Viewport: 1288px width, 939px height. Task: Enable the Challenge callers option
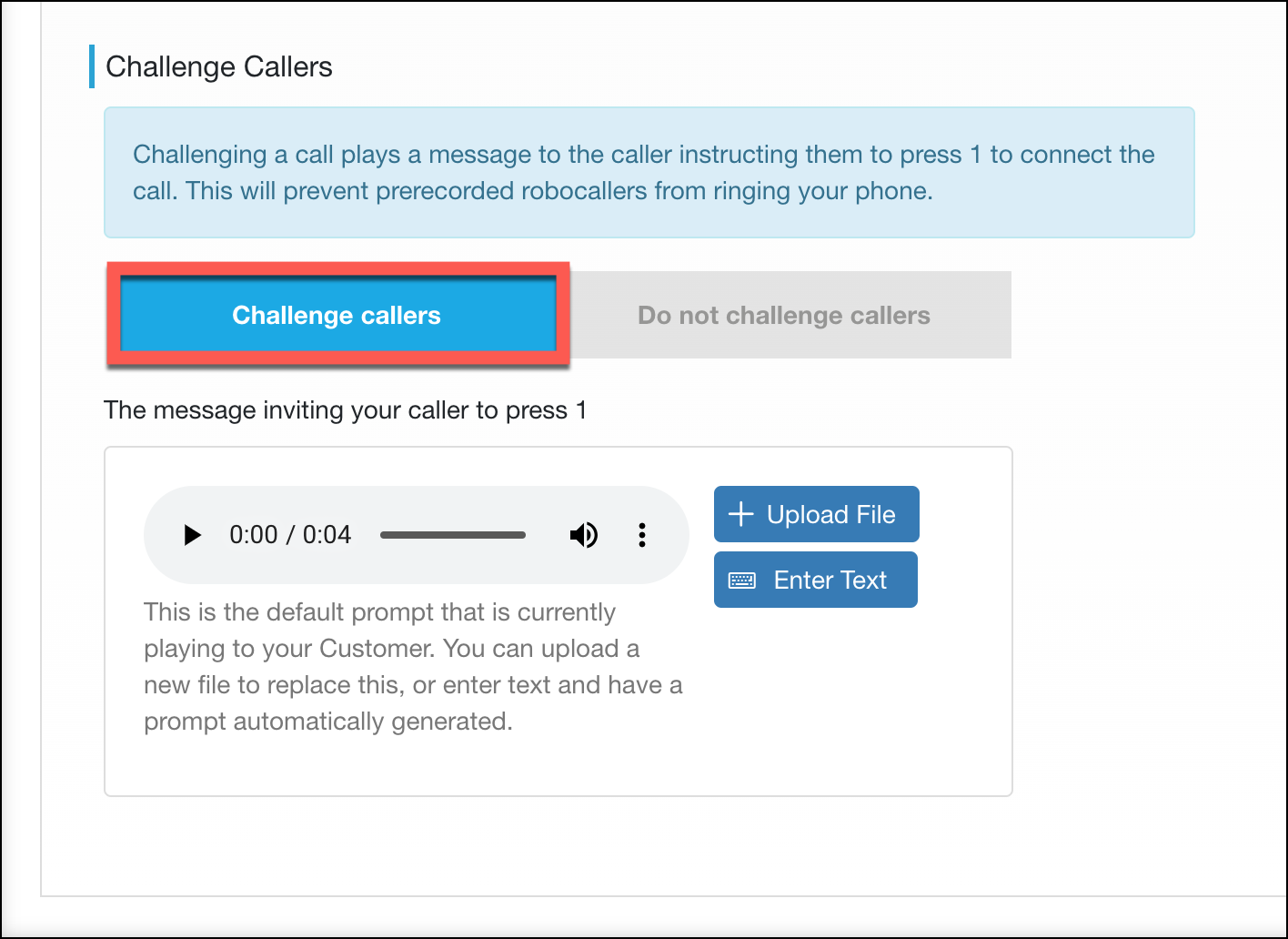click(337, 315)
